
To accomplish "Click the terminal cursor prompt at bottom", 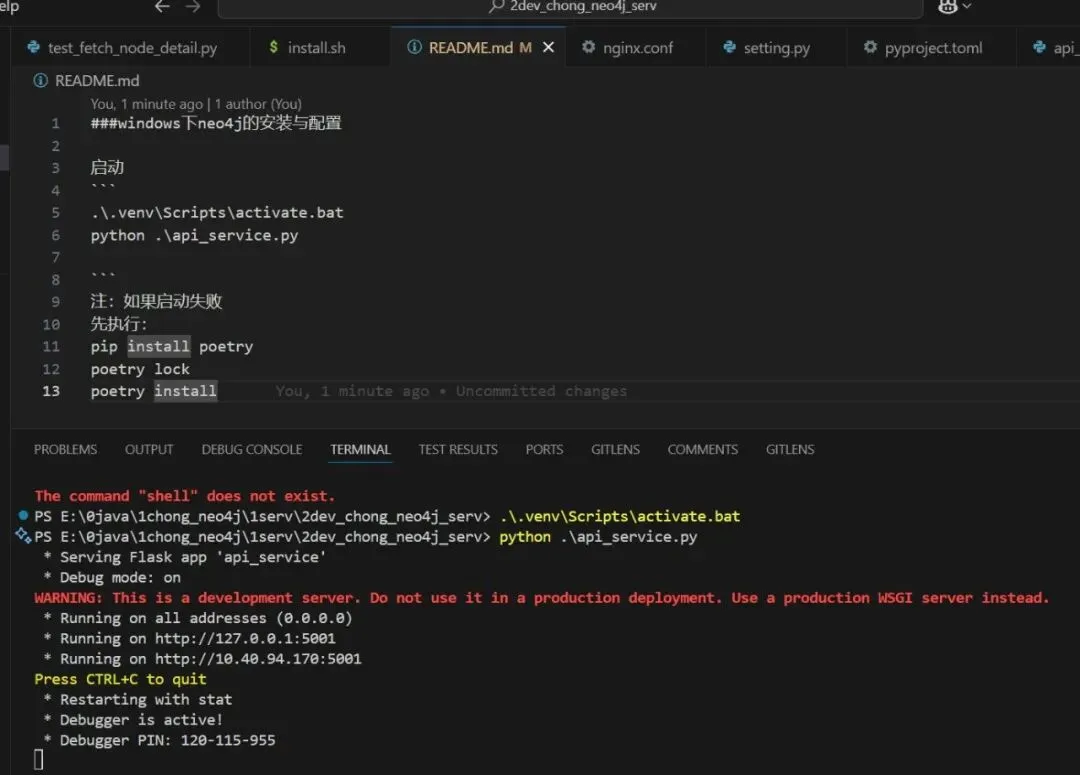I will (39, 760).
